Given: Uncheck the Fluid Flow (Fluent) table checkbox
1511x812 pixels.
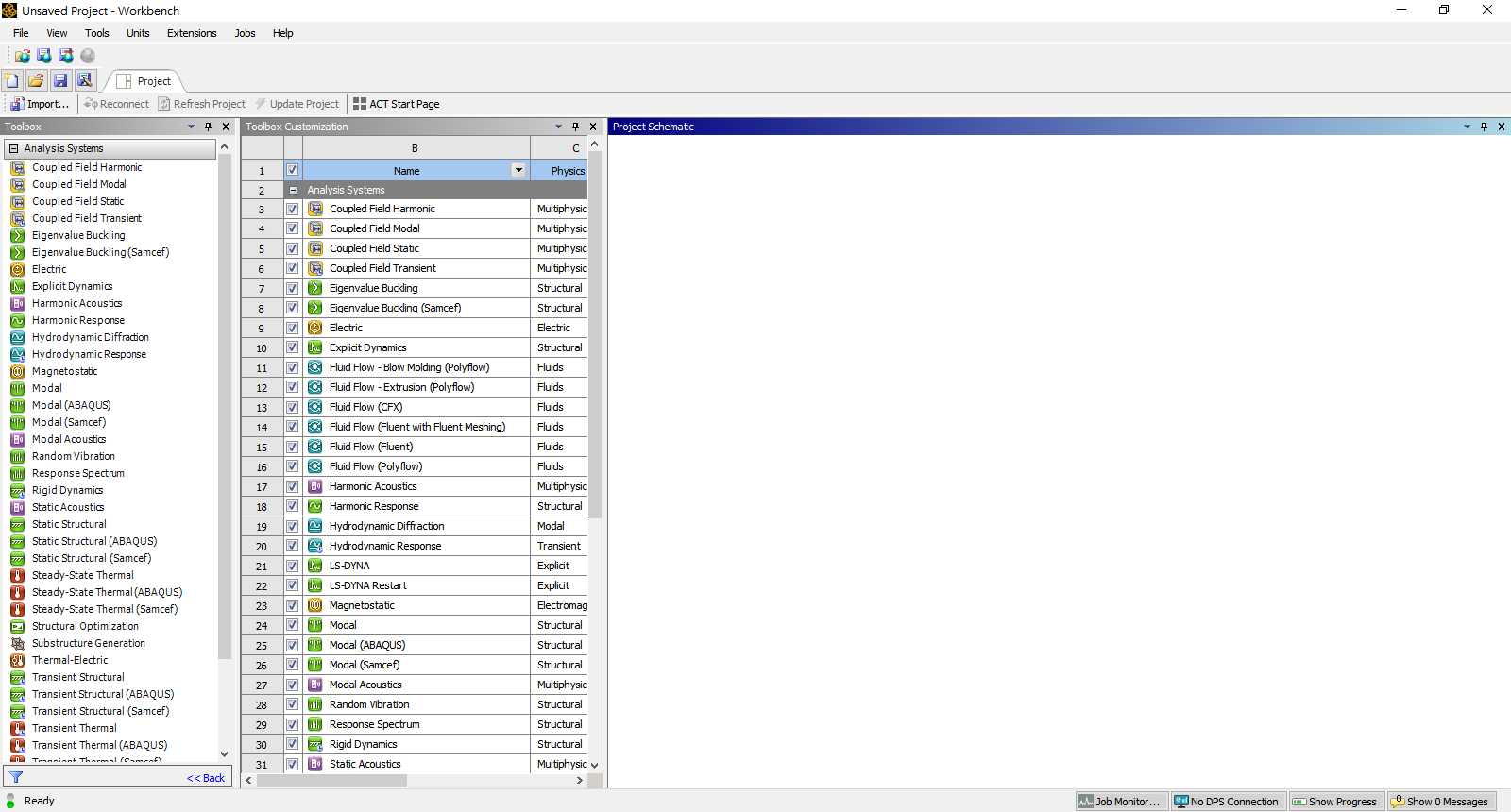Looking at the screenshot, I should (293, 447).
